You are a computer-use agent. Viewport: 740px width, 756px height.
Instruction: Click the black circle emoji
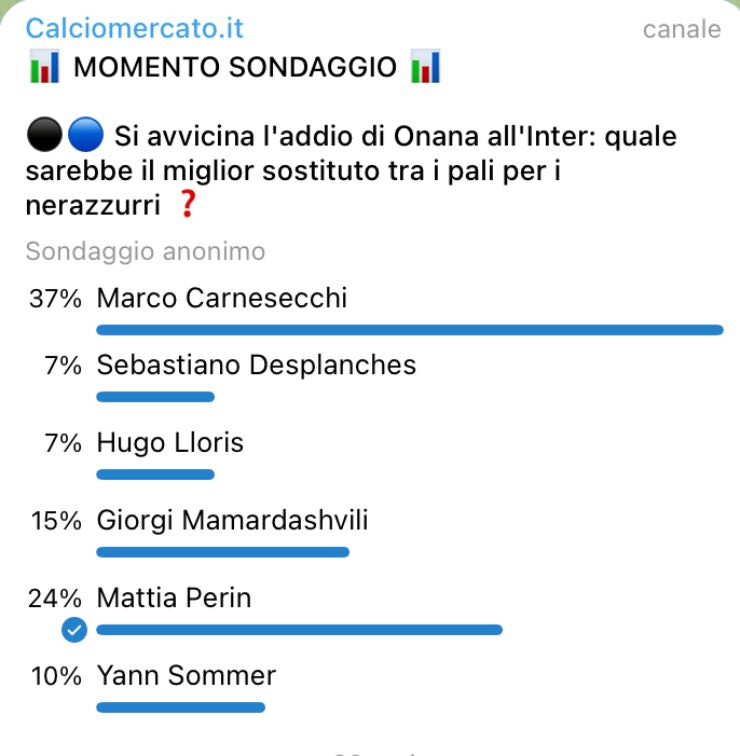click(45, 133)
